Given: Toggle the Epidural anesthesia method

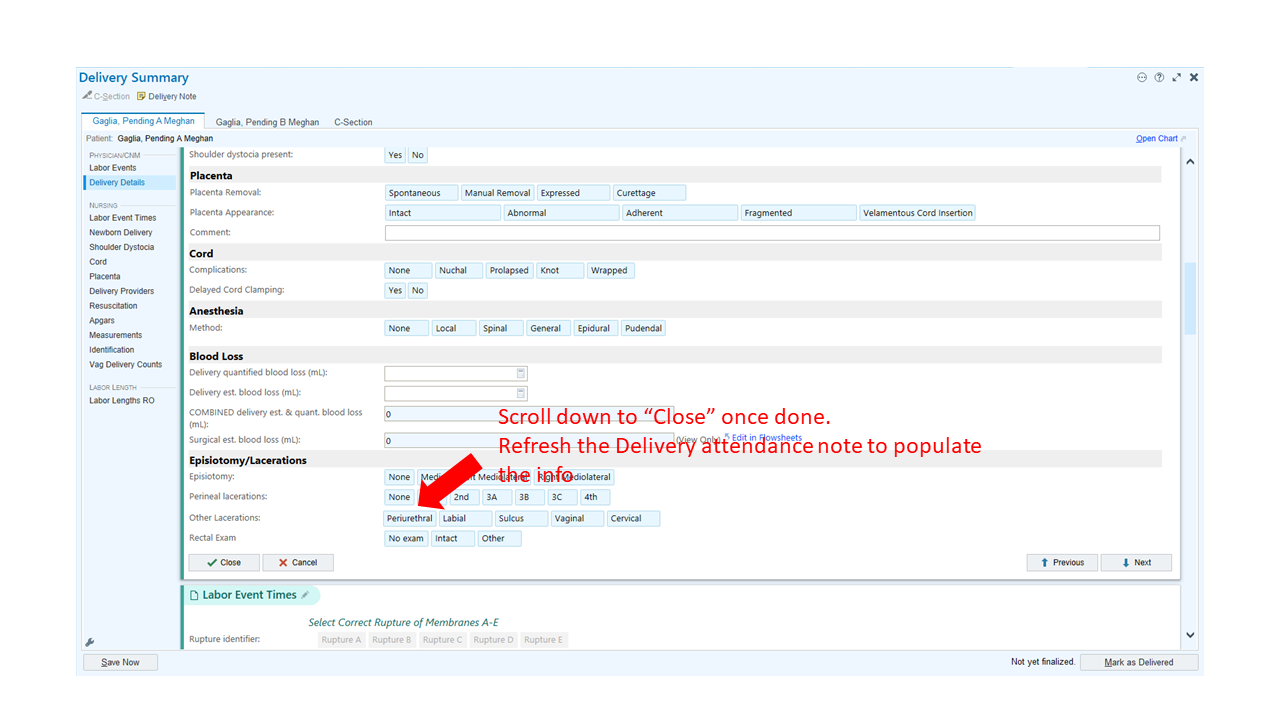Looking at the screenshot, I should 594,328.
